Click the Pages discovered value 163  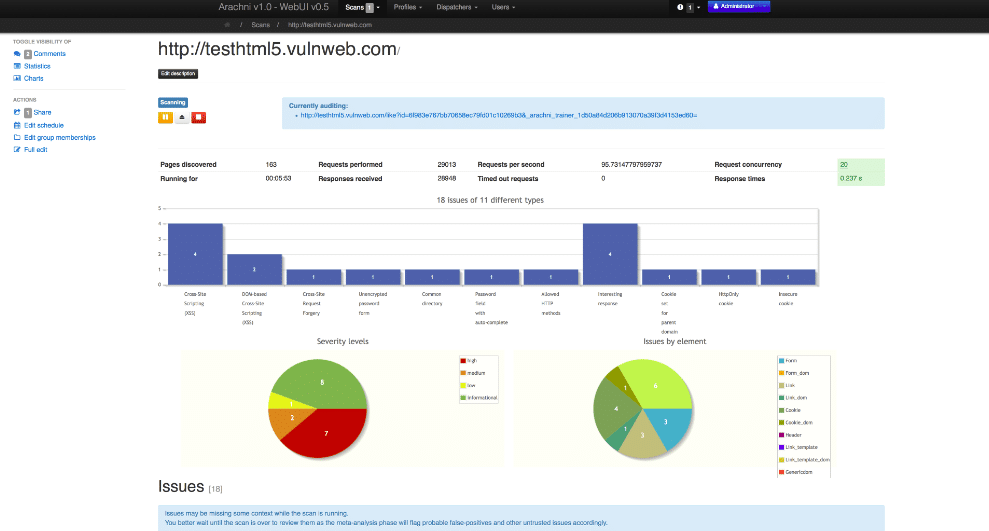(x=271, y=165)
